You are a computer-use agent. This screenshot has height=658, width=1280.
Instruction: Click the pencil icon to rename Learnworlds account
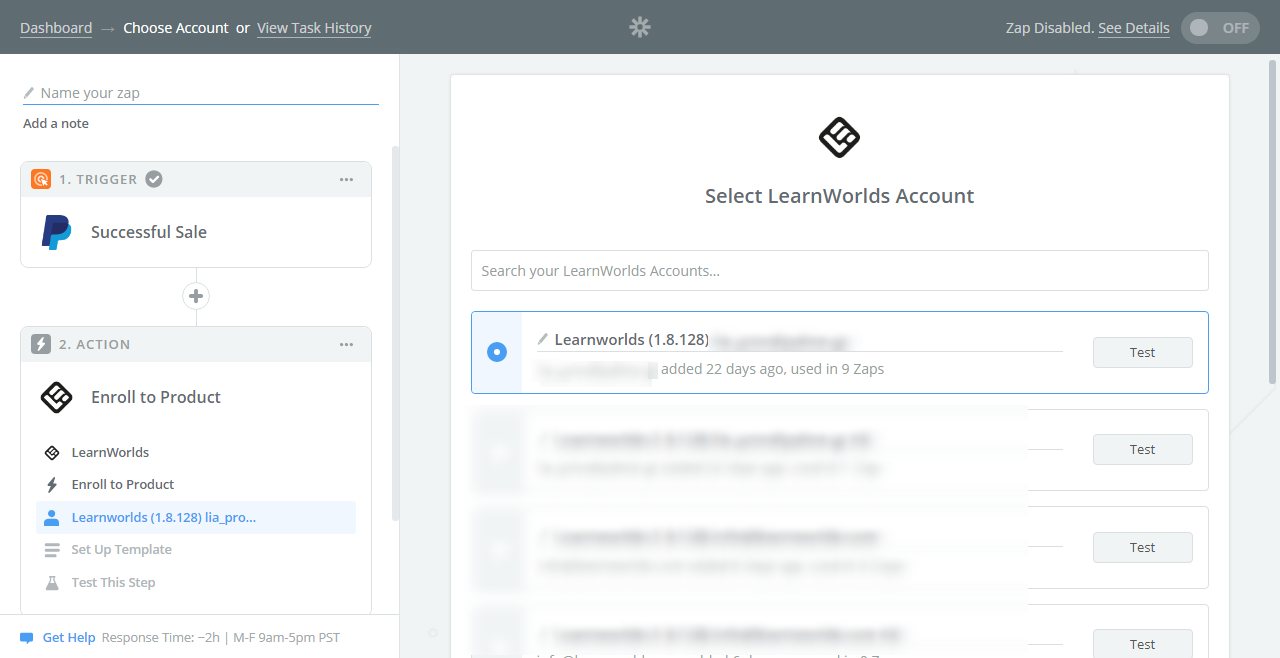[x=543, y=339]
